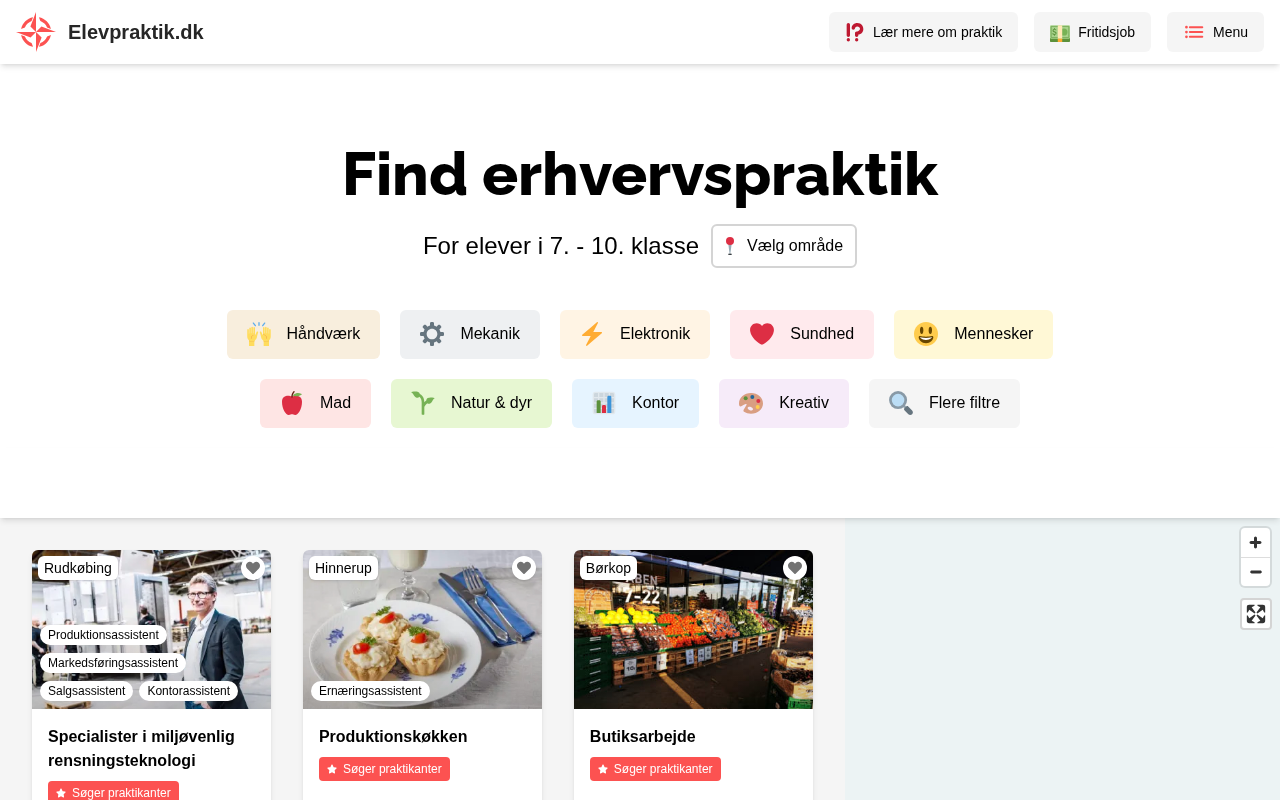Click the Elevpraktik.dk compass logo
The width and height of the screenshot is (1280, 800).
click(x=35, y=32)
